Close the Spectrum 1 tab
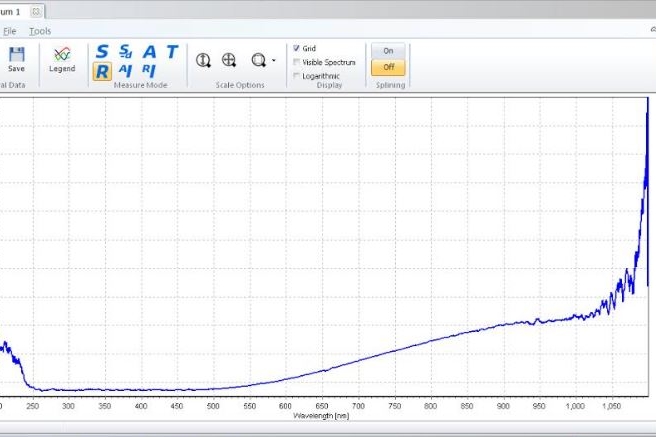 [x=36, y=11]
